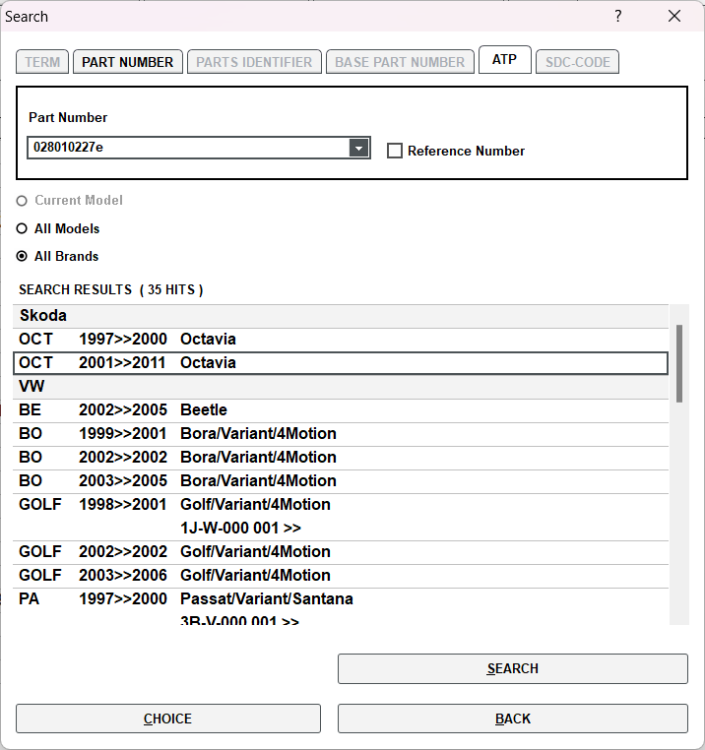This screenshot has width=705, height=750.
Task: Click inside the Part Number input field
Action: [x=187, y=148]
